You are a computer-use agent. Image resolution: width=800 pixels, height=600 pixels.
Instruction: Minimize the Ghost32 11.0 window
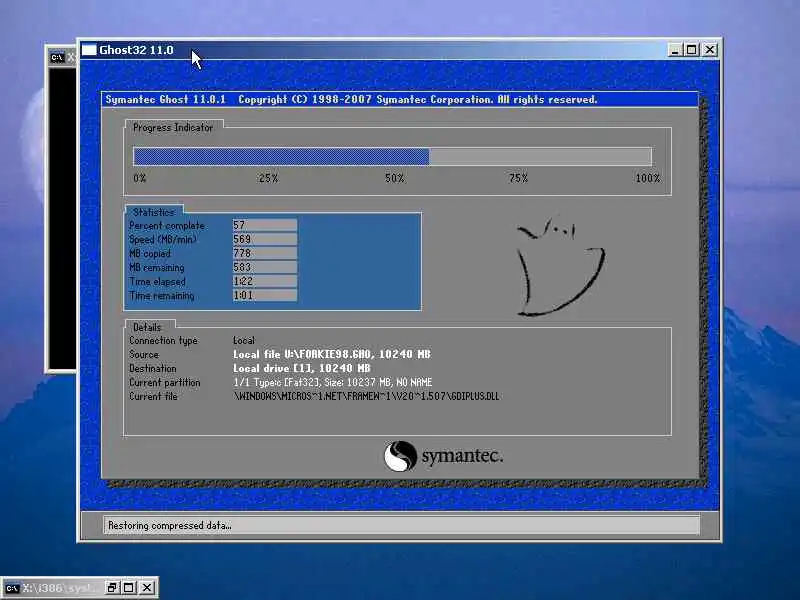[674, 50]
